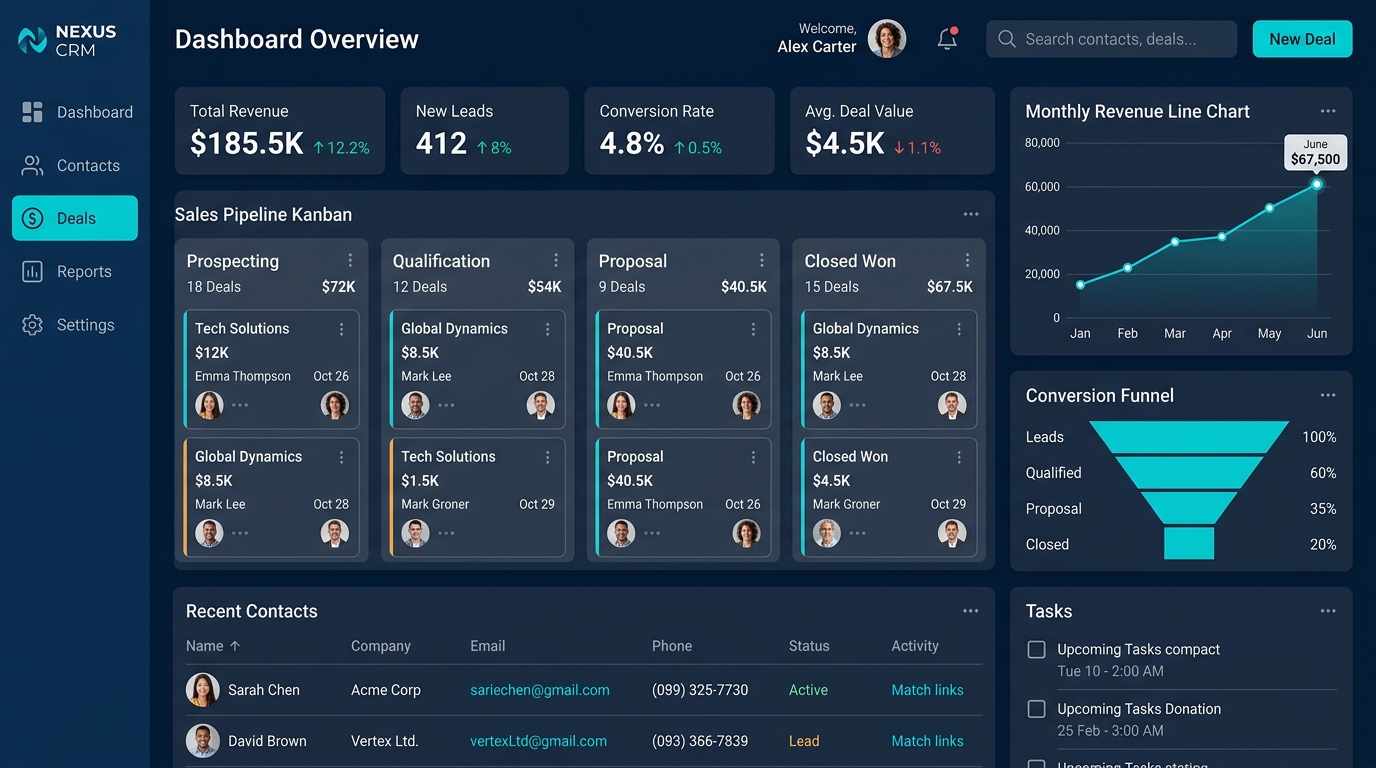Open Settings via the gear icon
This screenshot has height=768, width=1376.
tap(33, 325)
